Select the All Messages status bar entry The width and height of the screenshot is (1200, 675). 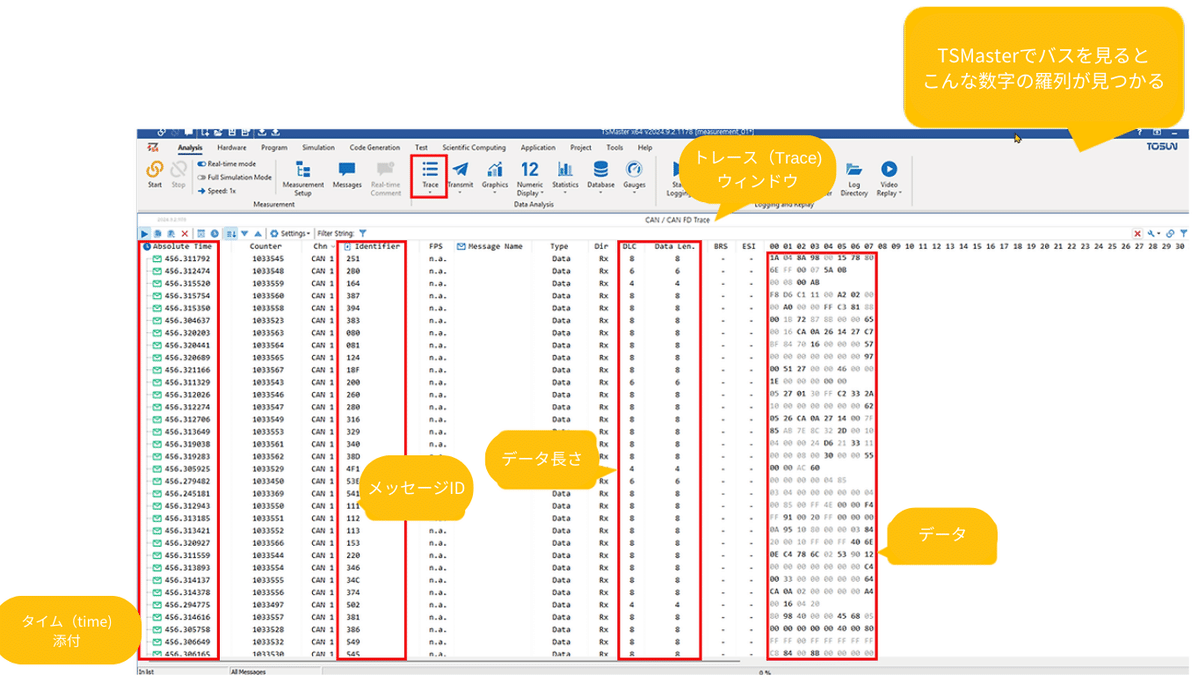point(250,671)
